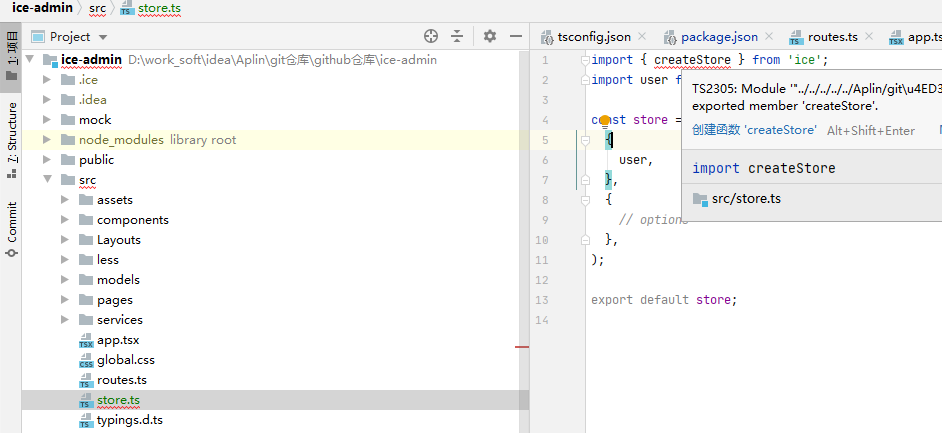Expand the models folder
The image size is (942, 433).
(x=65, y=280)
